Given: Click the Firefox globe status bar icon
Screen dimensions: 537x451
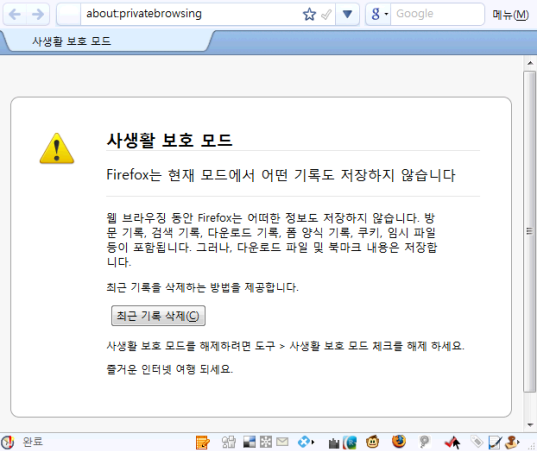Looking at the screenshot, I should click(x=399, y=441).
